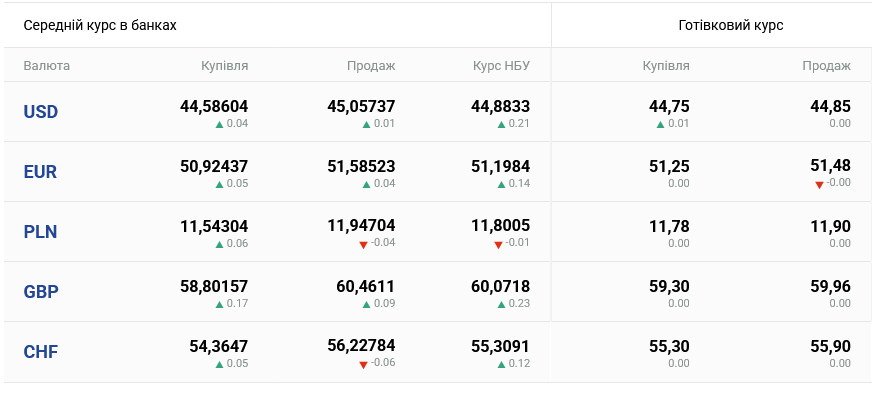Image resolution: width=896 pixels, height=402 pixels.
Task: Click the Курс НБУ column header
Action: click(x=501, y=66)
